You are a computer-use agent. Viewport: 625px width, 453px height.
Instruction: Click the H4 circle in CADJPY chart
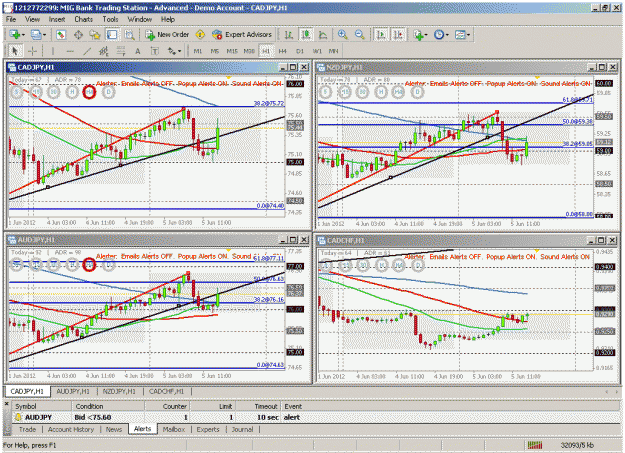(x=90, y=93)
